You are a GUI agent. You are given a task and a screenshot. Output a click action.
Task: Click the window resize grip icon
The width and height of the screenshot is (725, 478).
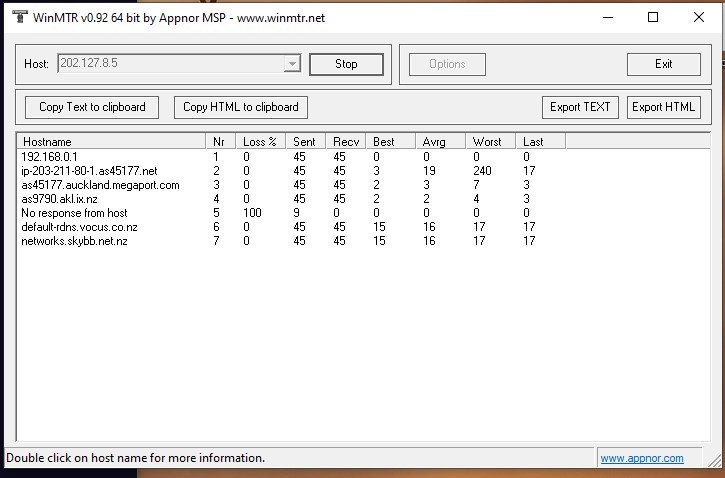pyautogui.click(x=714, y=459)
